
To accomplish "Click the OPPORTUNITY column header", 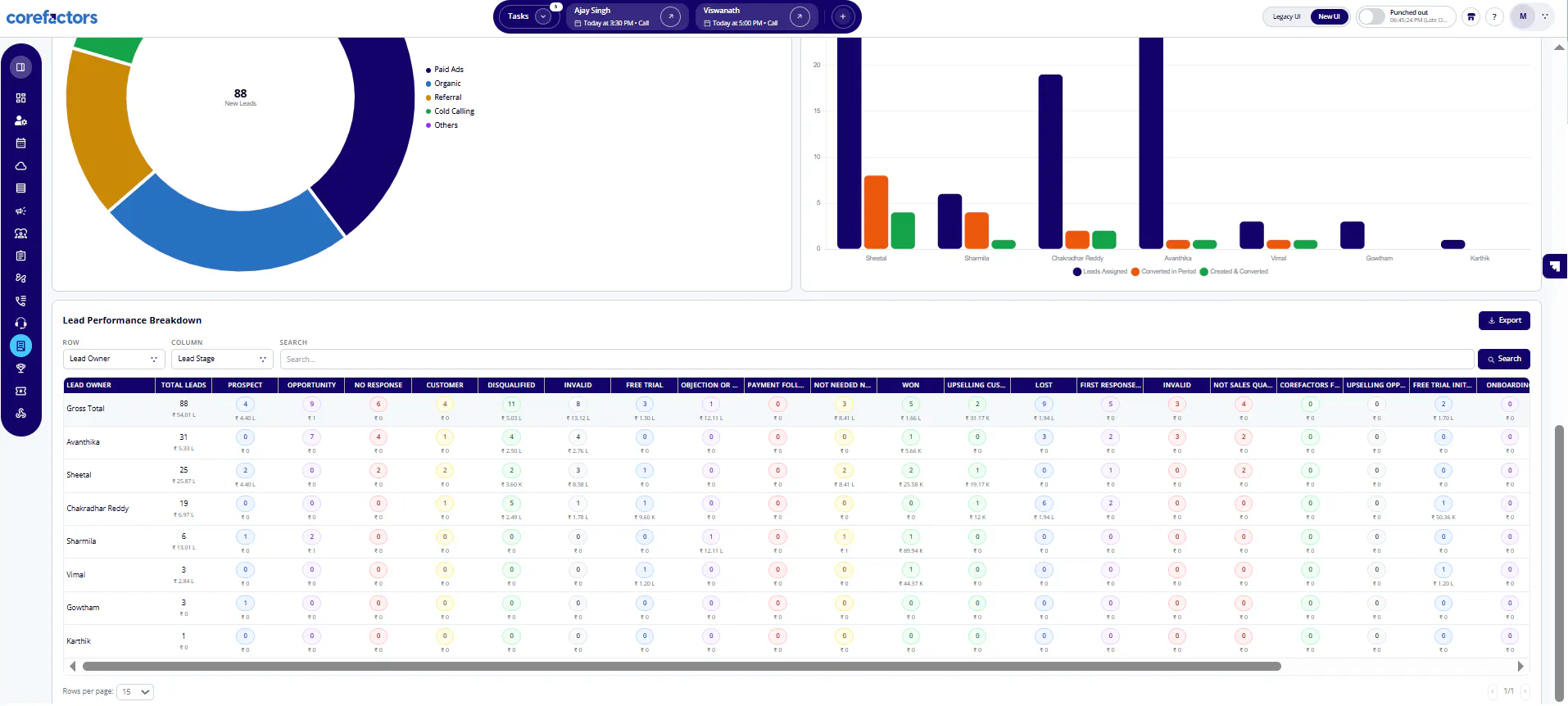I will [x=311, y=385].
